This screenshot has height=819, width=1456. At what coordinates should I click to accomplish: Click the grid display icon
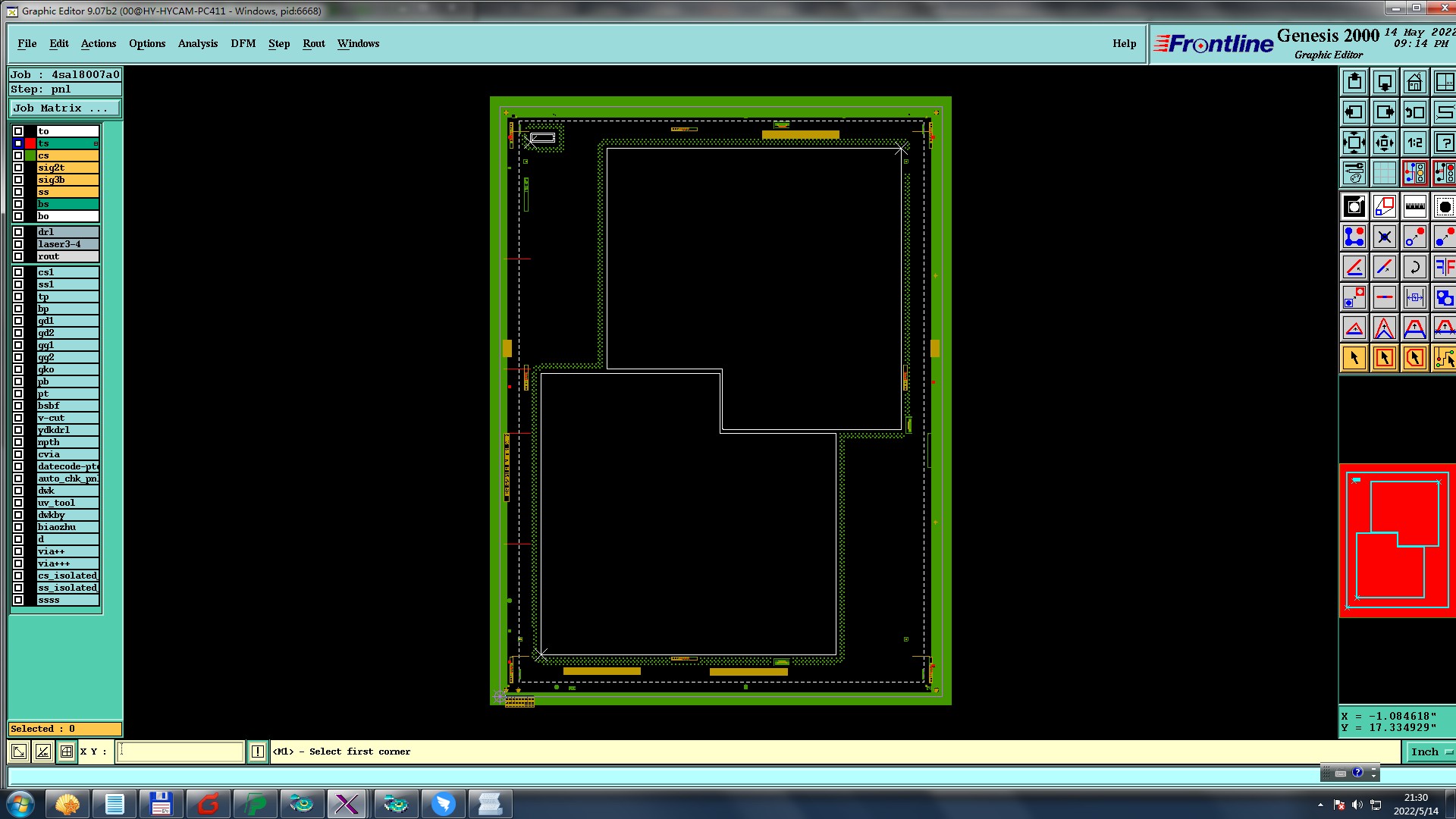pyautogui.click(x=1384, y=173)
